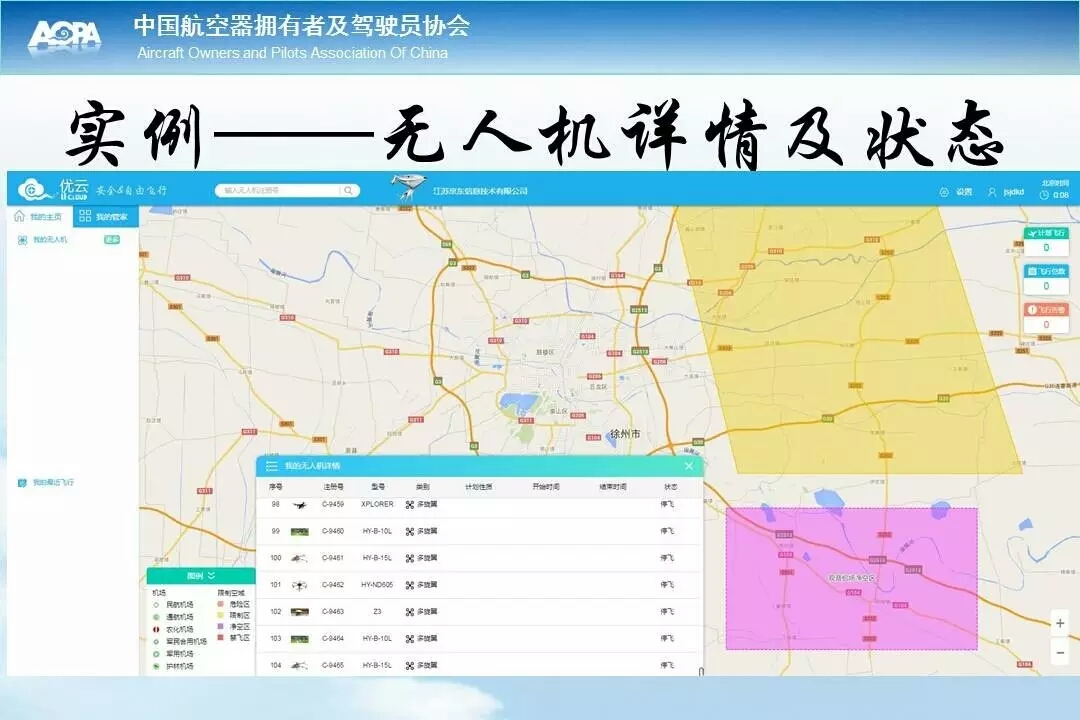
Task: Click the username beside the avatar in the header
Action: click(x=1013, y=192)
